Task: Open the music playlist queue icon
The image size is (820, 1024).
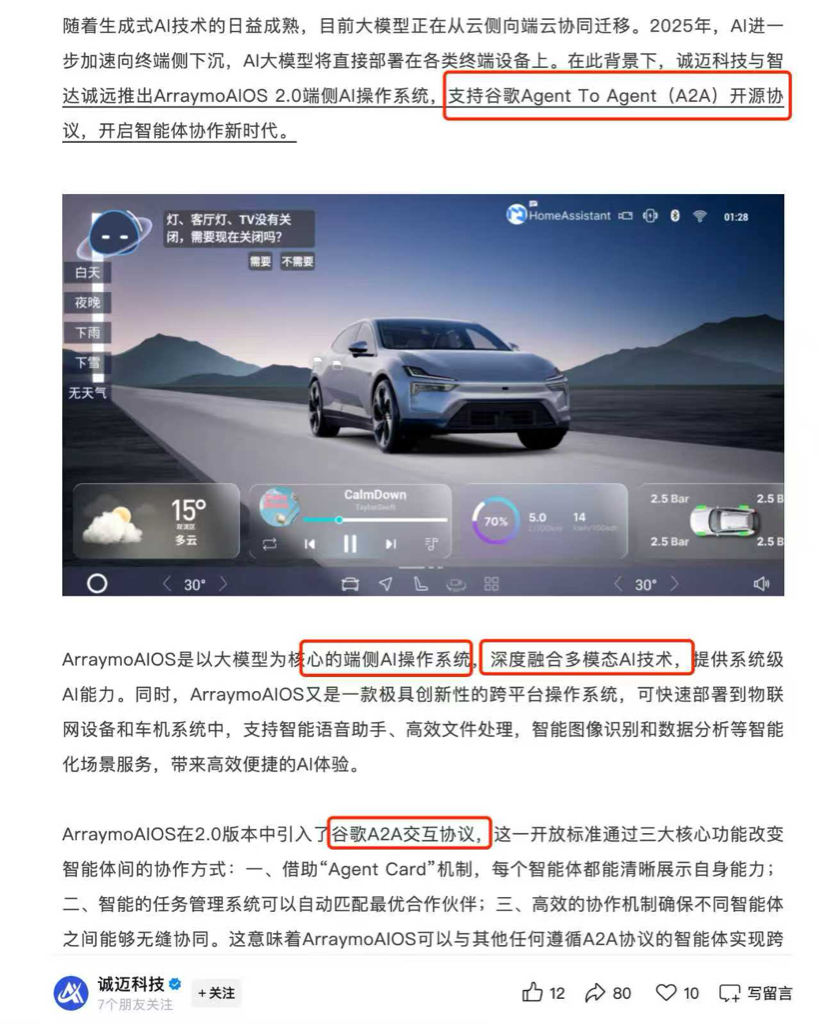Action: pos(431,544)
